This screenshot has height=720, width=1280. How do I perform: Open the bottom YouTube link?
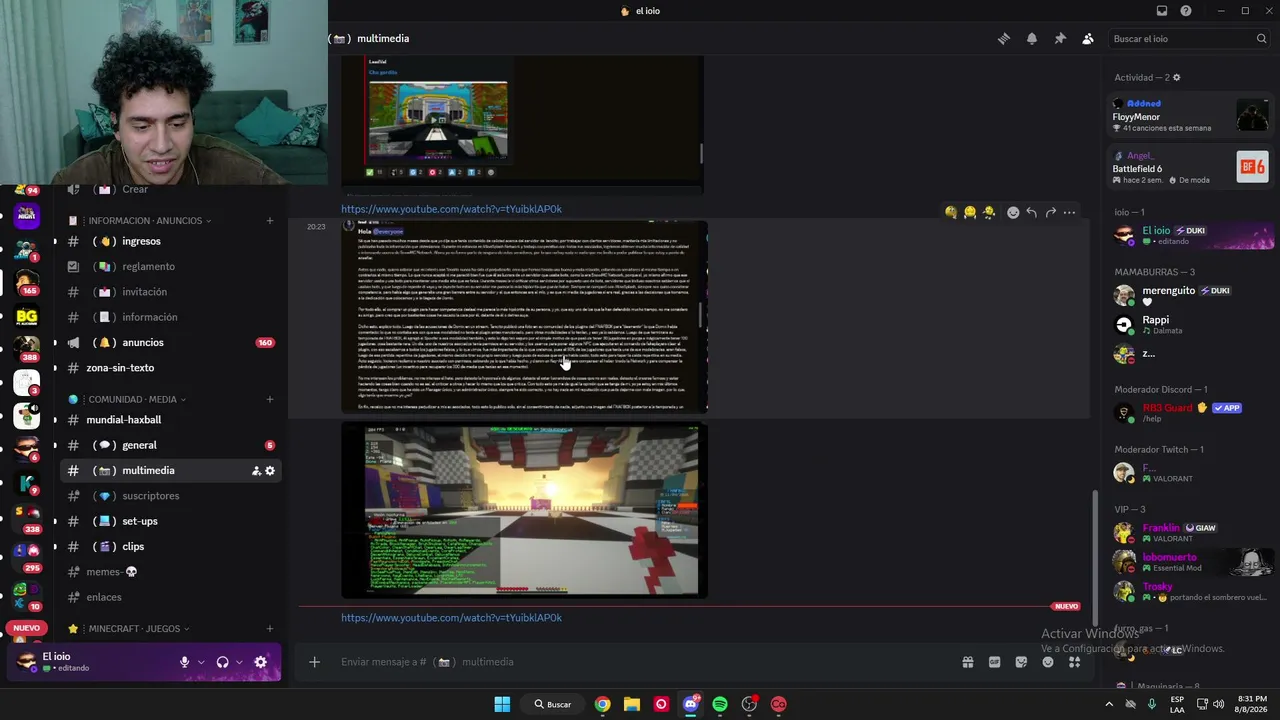click(x=451, y=618)
